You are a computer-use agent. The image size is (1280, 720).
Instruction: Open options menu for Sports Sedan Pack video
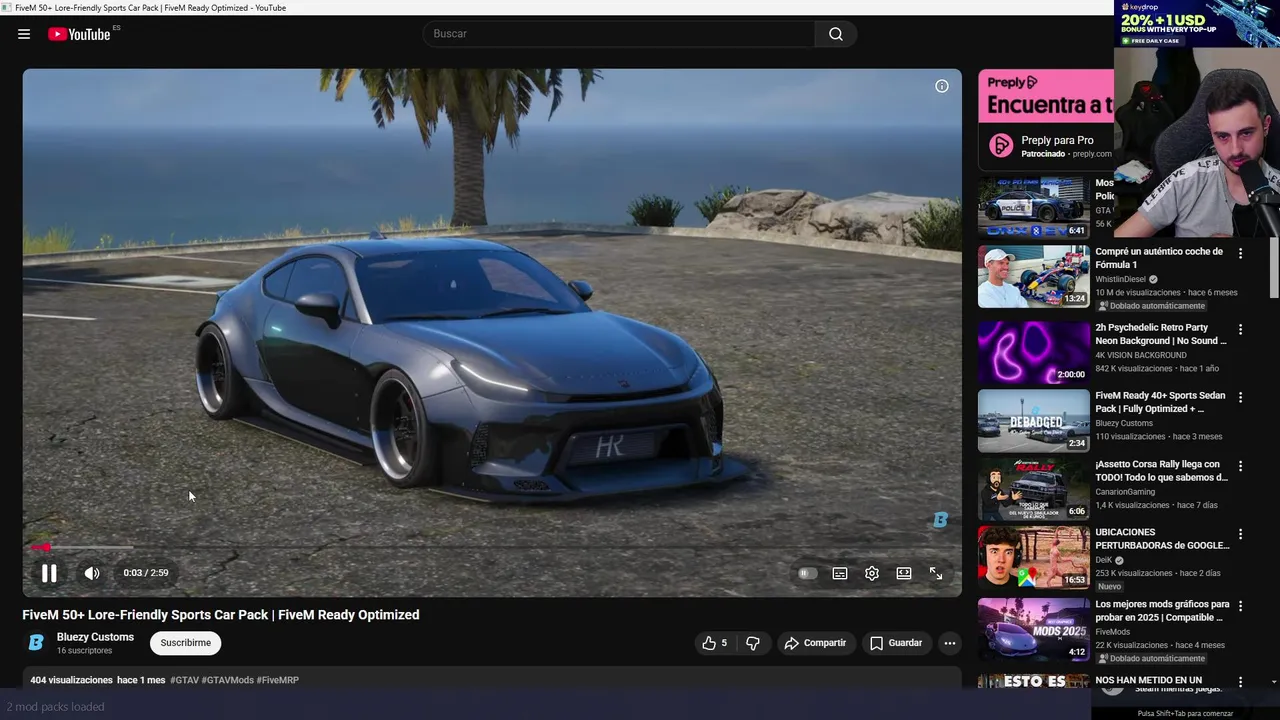click(x=1240, y=398)
